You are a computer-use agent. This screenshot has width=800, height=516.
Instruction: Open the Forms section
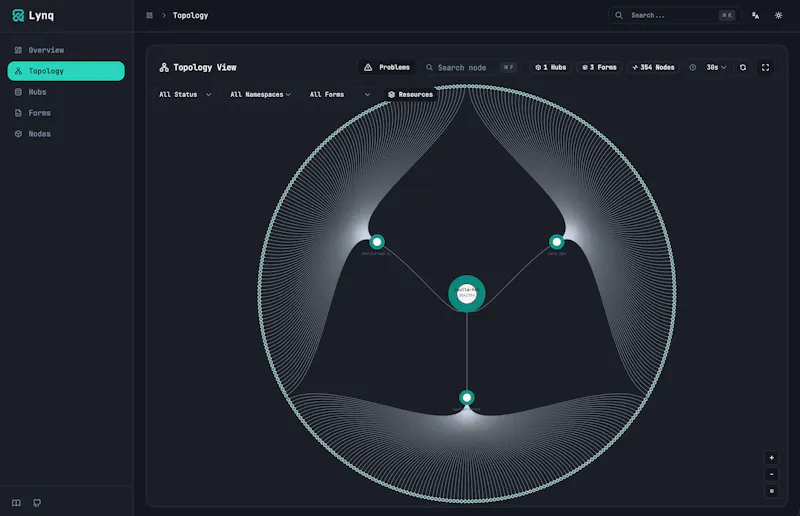pyautogui.click(x=66, y=113)
